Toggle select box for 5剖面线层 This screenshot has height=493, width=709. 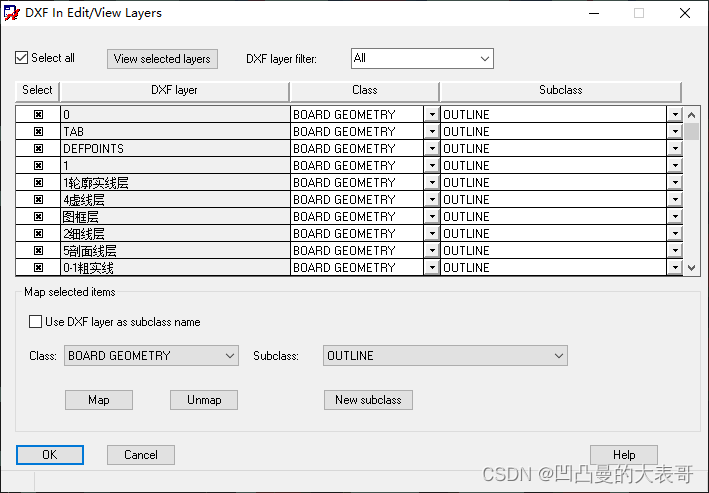[38, 251]
